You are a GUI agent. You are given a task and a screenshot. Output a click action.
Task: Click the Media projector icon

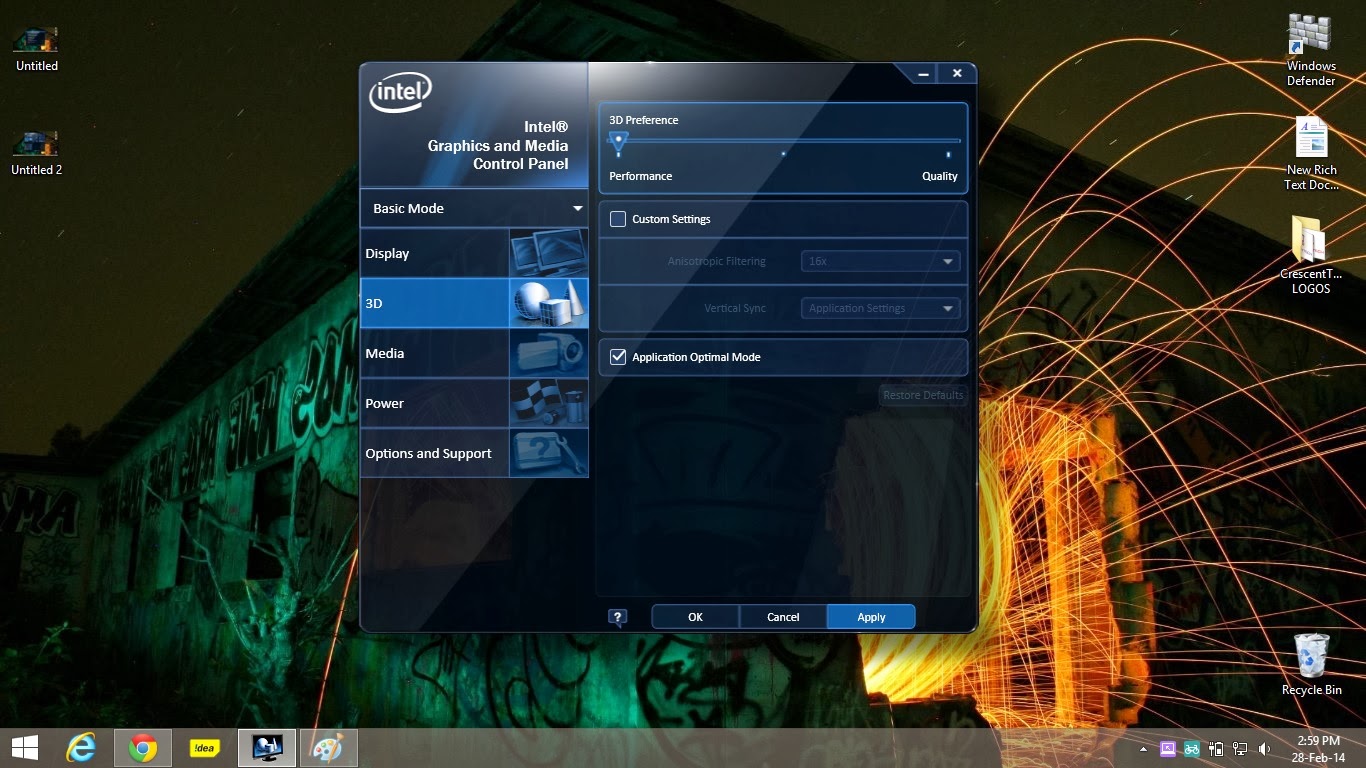tap(547, 353)
